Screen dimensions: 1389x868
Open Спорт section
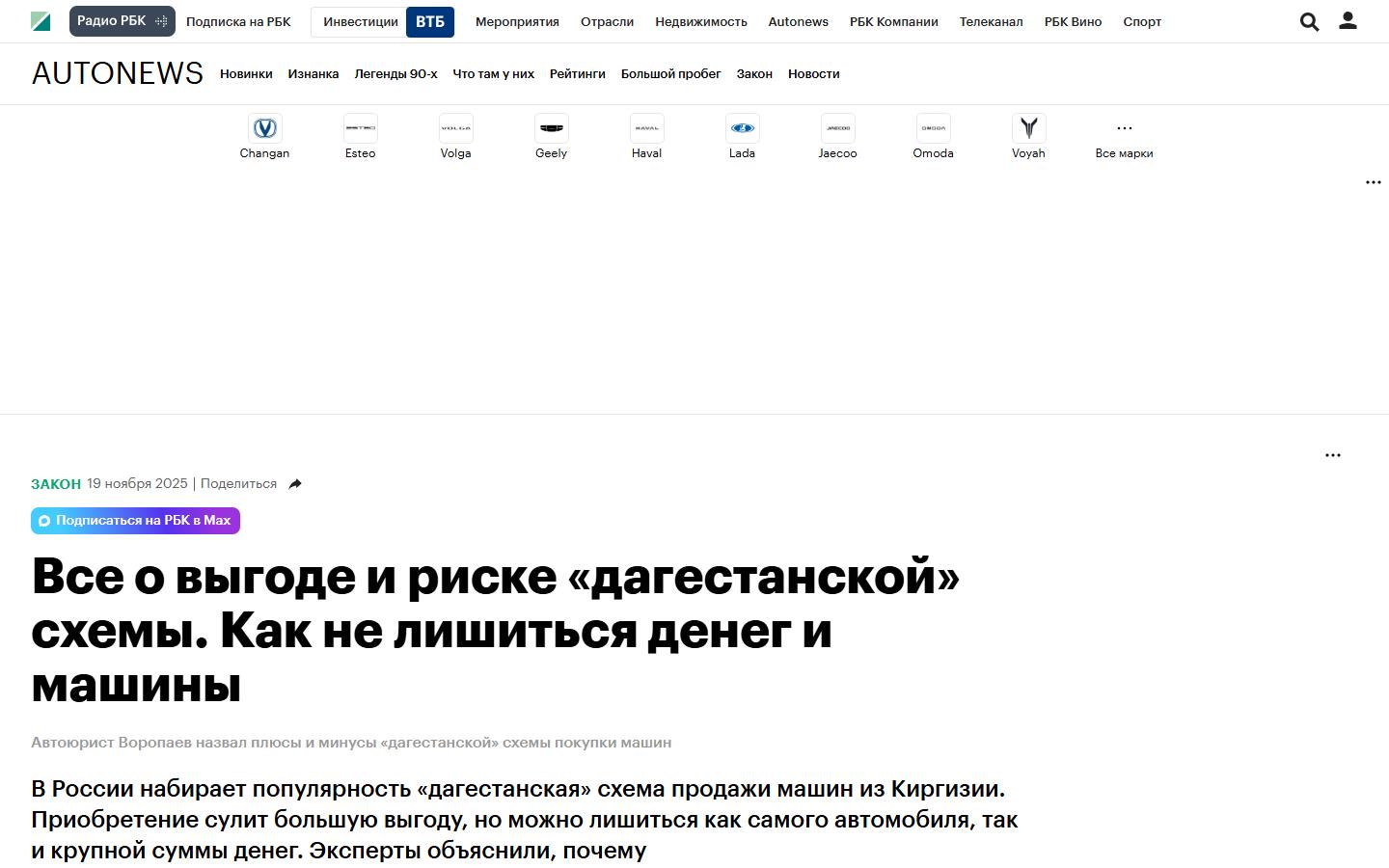tap(1142, 22)
